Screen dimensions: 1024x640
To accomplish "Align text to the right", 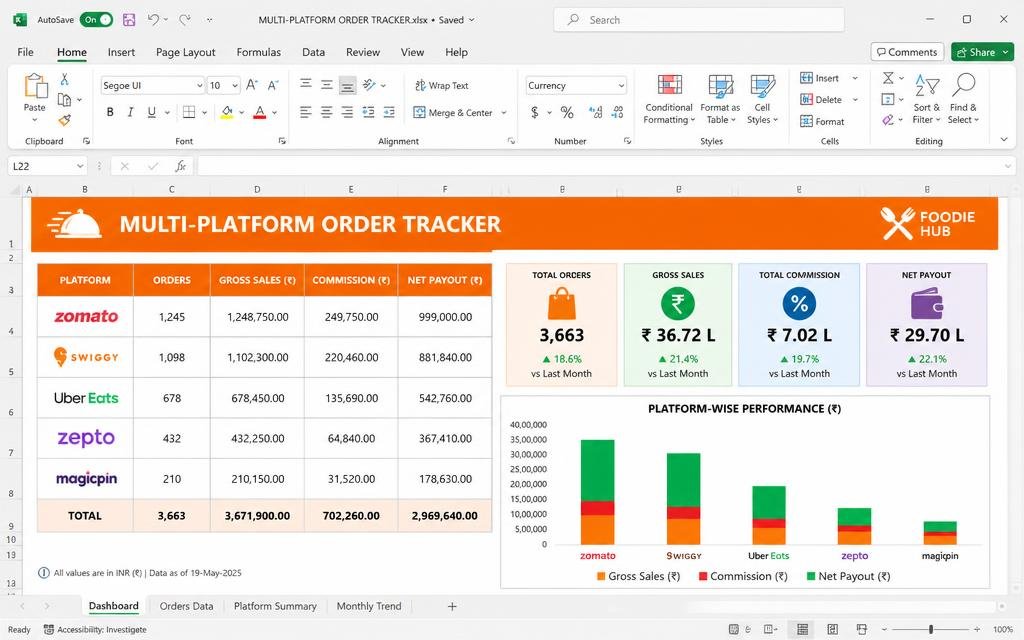I will [x=347, y=112].
